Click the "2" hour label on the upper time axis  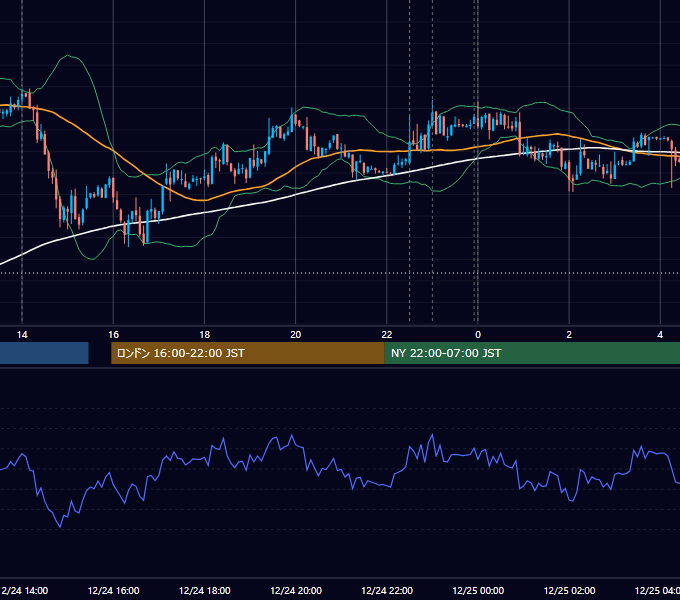point(569,335)
